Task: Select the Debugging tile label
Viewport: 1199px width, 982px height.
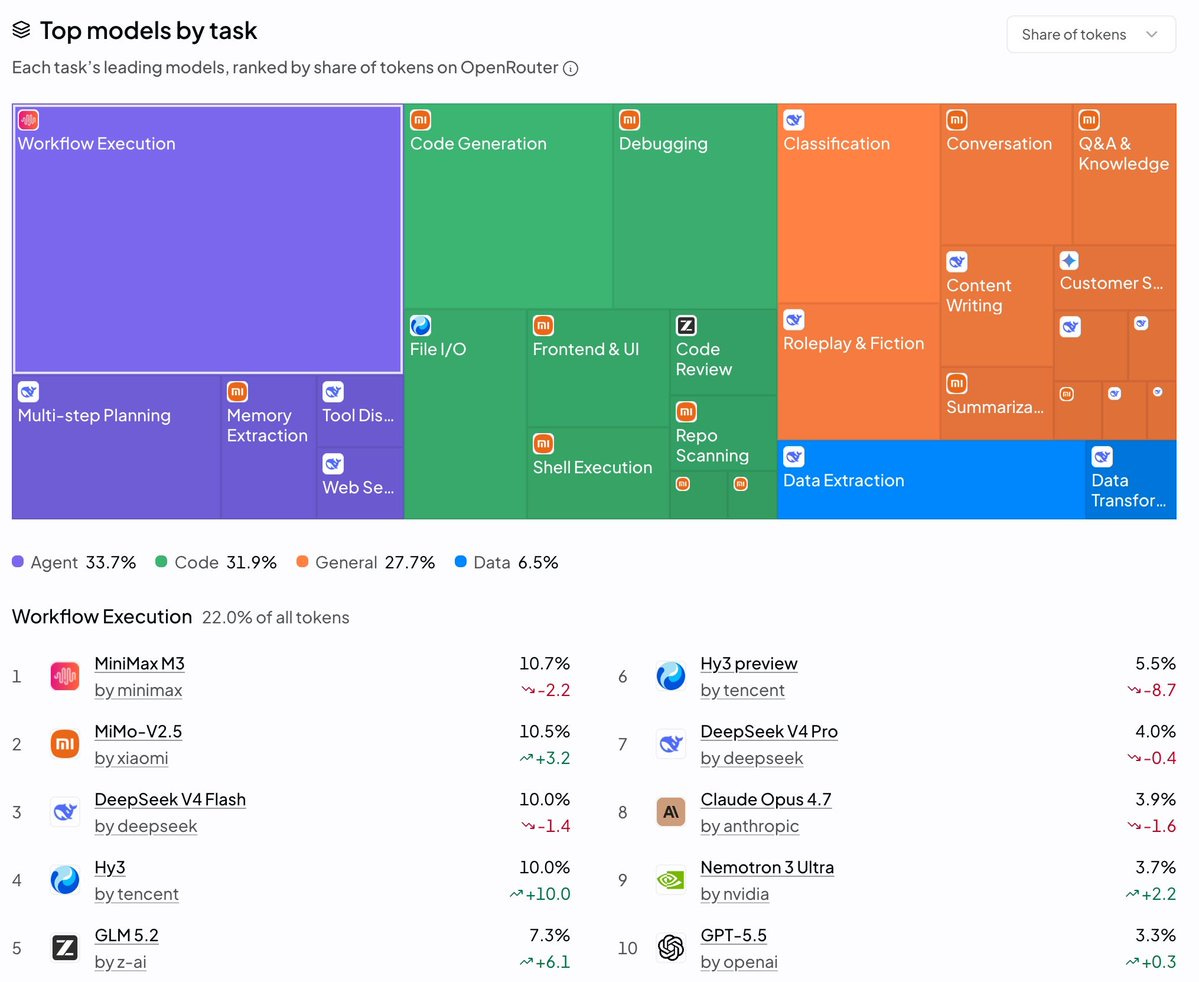Action: point(663,144)
